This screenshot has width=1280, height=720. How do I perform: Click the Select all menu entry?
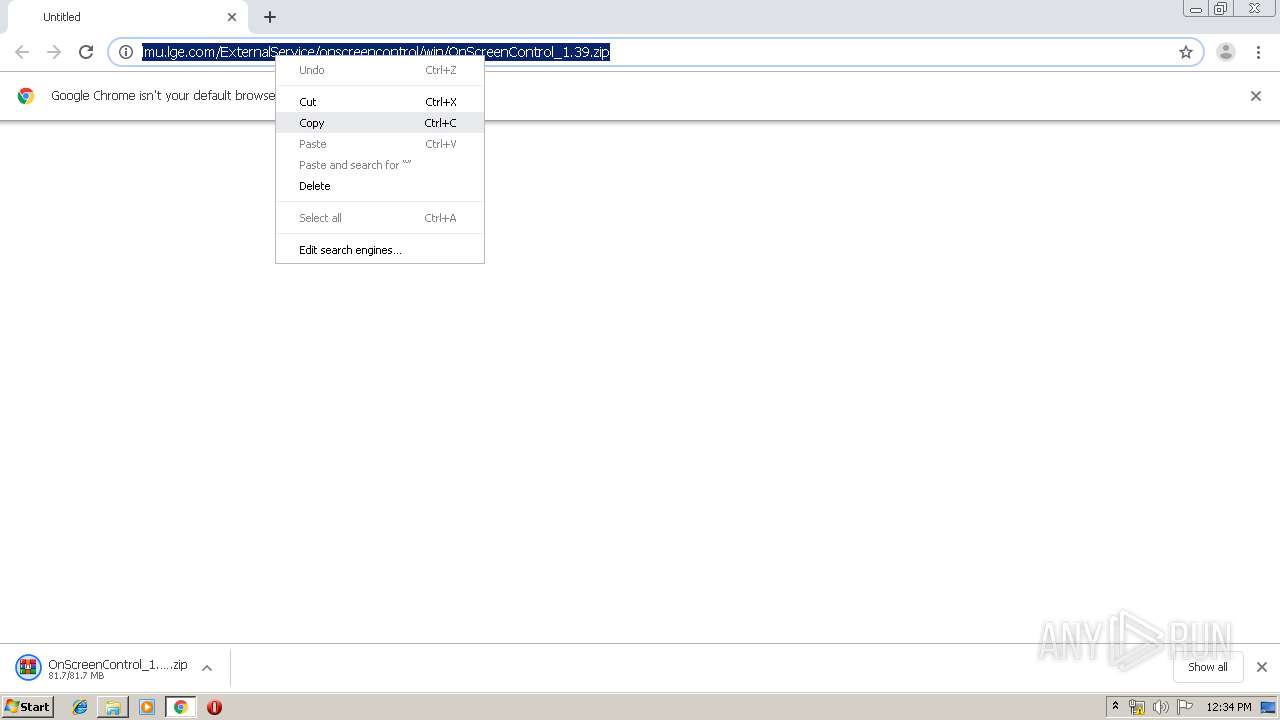coord(380,218)
